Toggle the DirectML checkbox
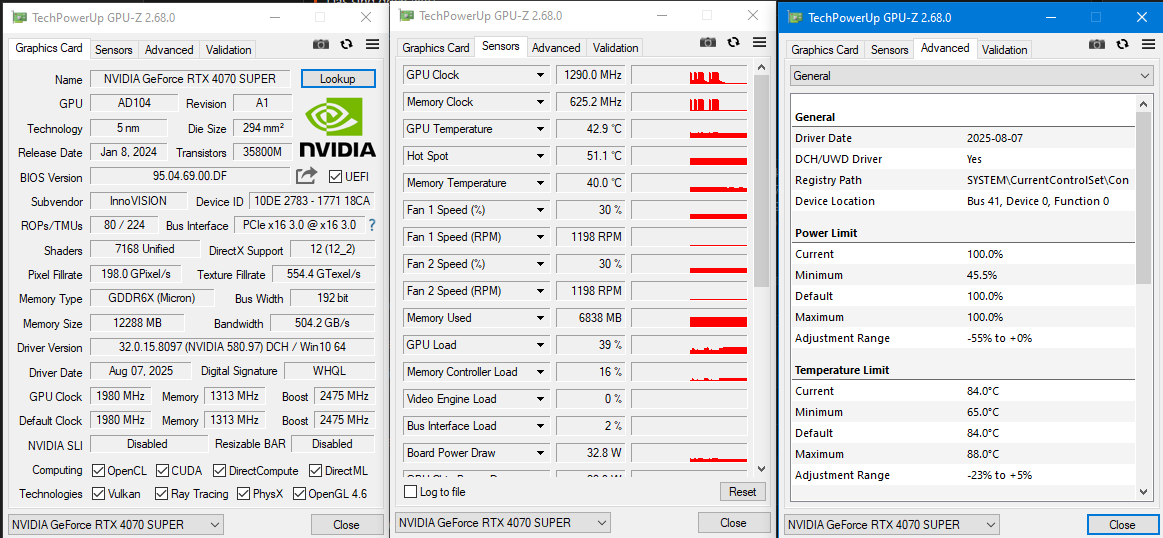Viewport: 1163px width, 538px height. pos(314,470)
